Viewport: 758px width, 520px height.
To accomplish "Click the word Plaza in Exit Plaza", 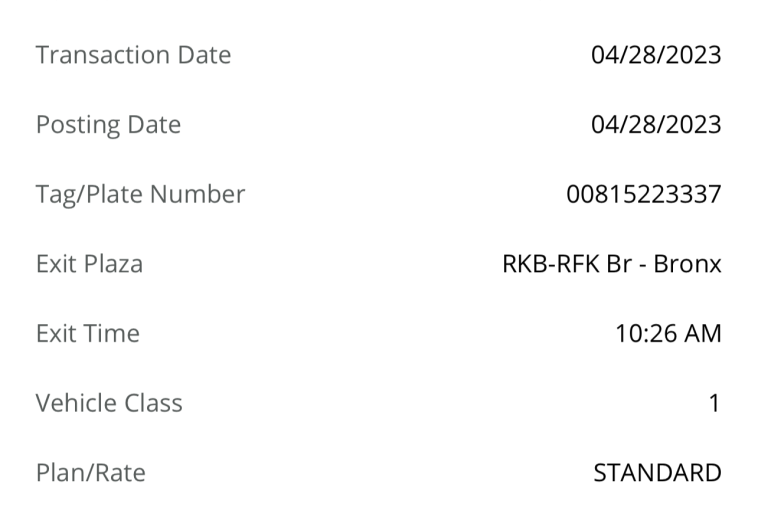I will pyautogui.click(x=113, y=264).
